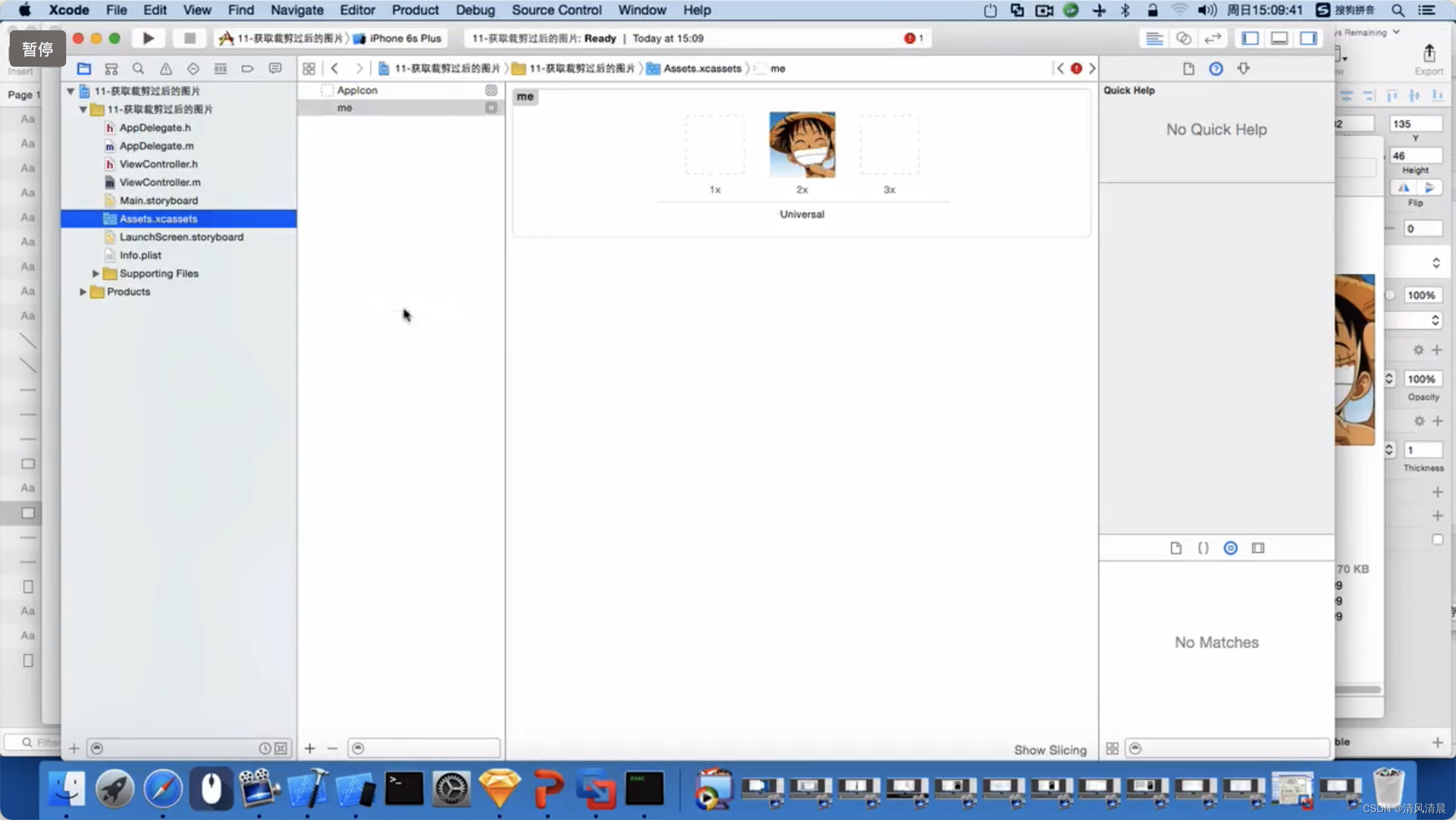Open the Editor menu
The height and width of the screenshot is (820, 1456).
pos(357,10)
